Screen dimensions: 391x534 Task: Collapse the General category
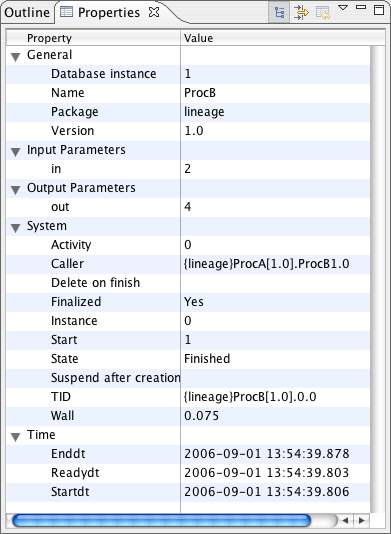(15, 57)
